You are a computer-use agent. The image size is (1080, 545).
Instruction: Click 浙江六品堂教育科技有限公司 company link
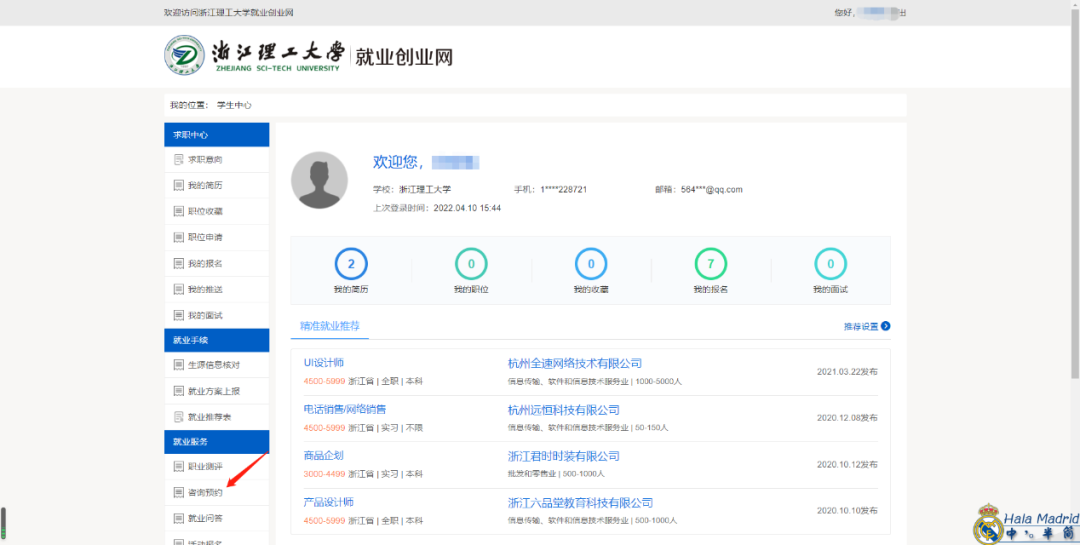pos(580,502)
